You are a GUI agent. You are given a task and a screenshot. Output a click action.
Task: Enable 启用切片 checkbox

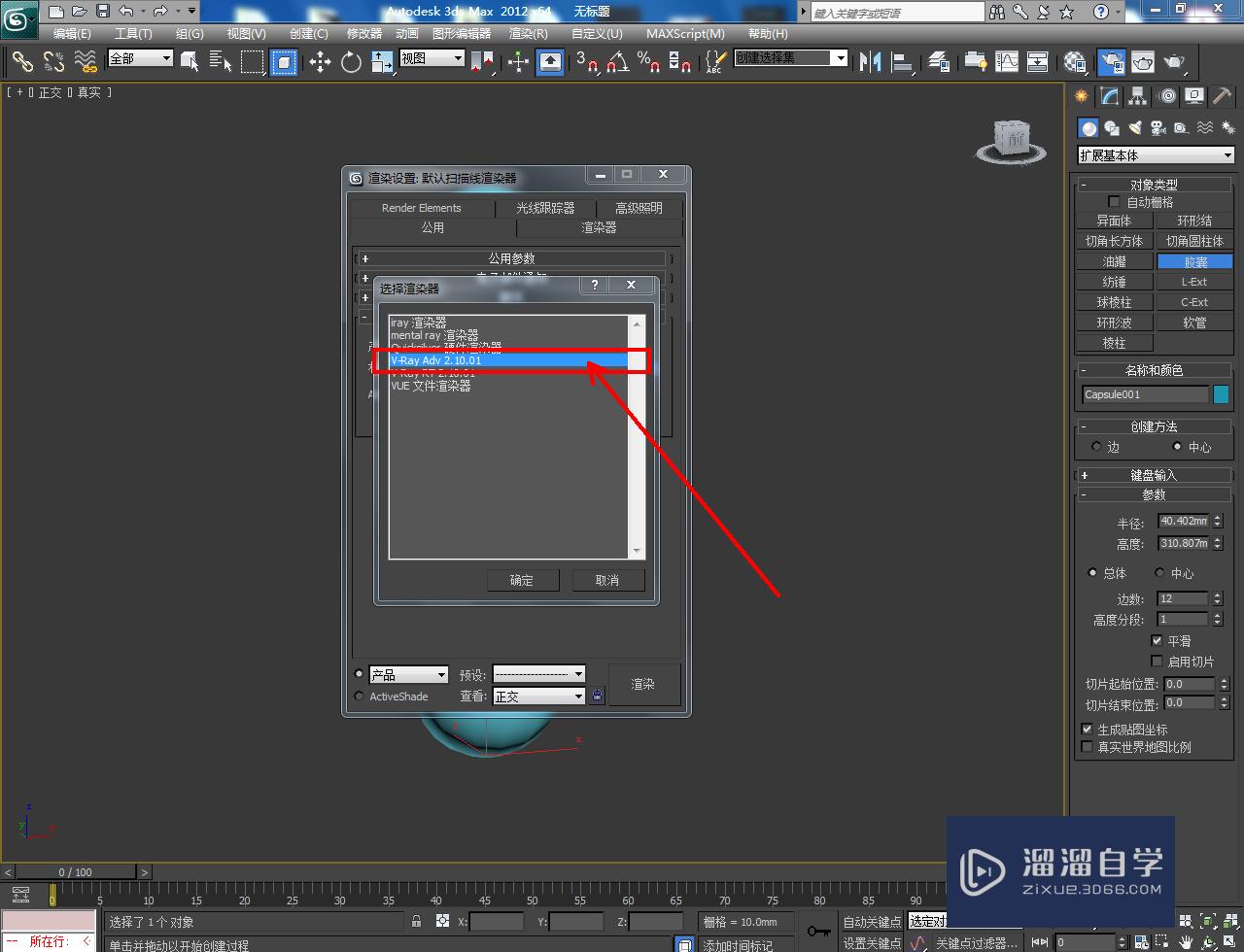(1157, 662)
